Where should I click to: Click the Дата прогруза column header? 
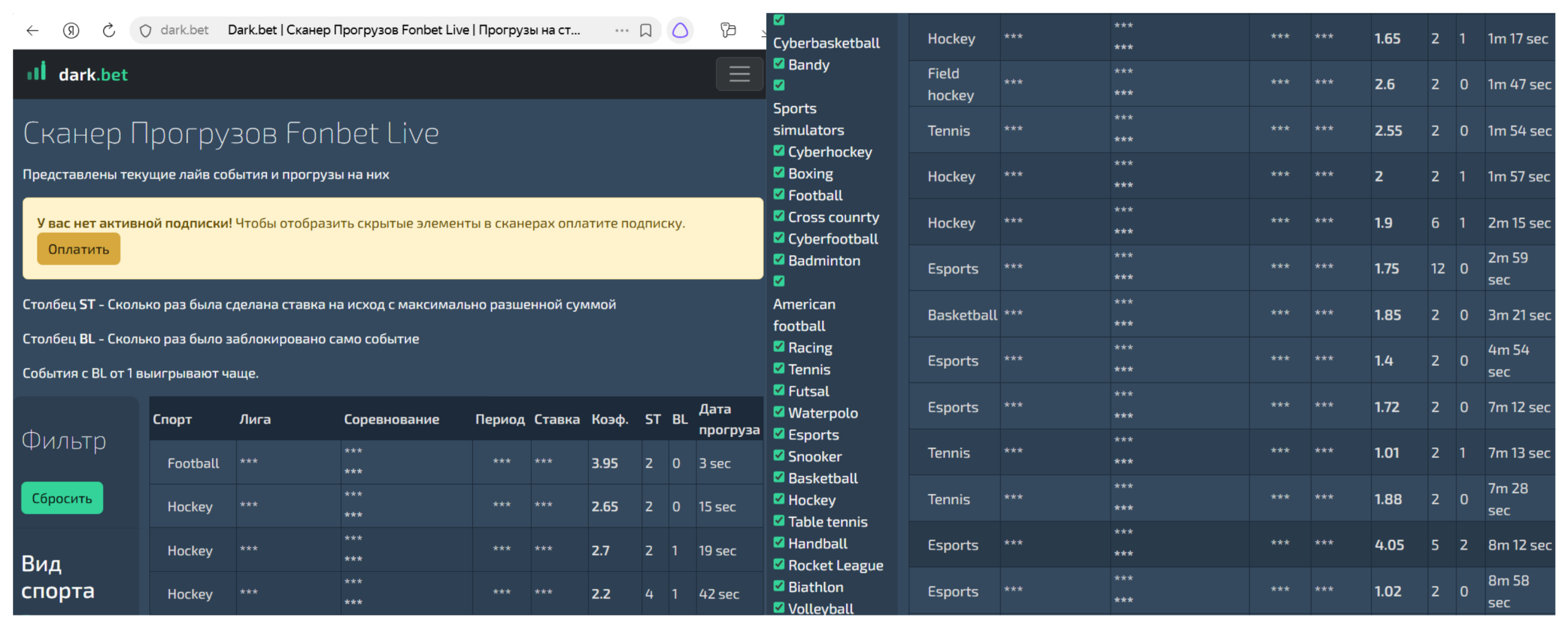coord(729,419)
